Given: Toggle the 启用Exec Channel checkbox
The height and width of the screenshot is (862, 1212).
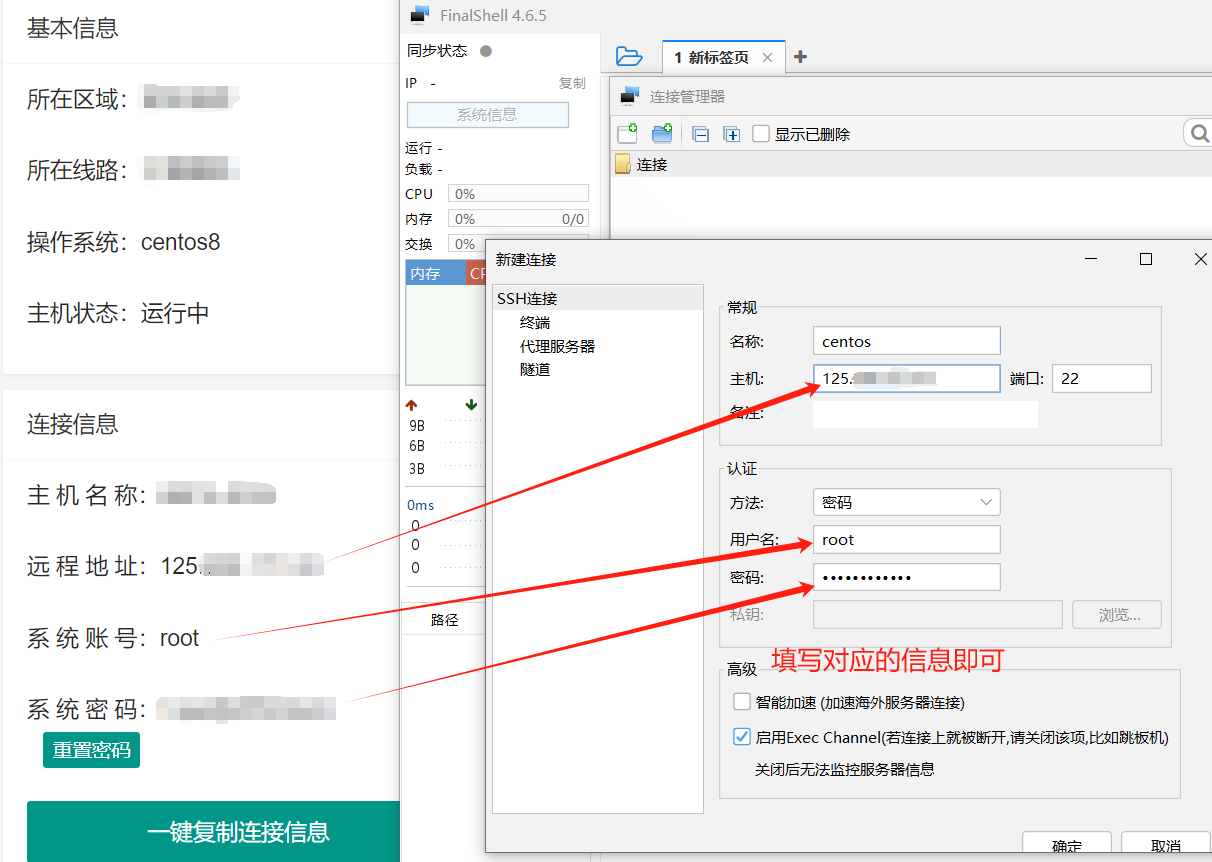Looking at the screenshot, I should coord(742,737).
